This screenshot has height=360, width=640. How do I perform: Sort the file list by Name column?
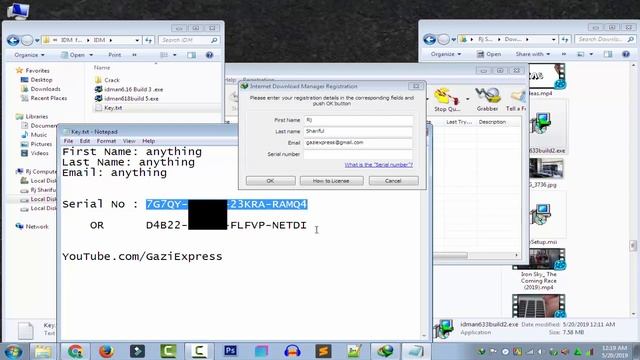[x=102, y=68]
